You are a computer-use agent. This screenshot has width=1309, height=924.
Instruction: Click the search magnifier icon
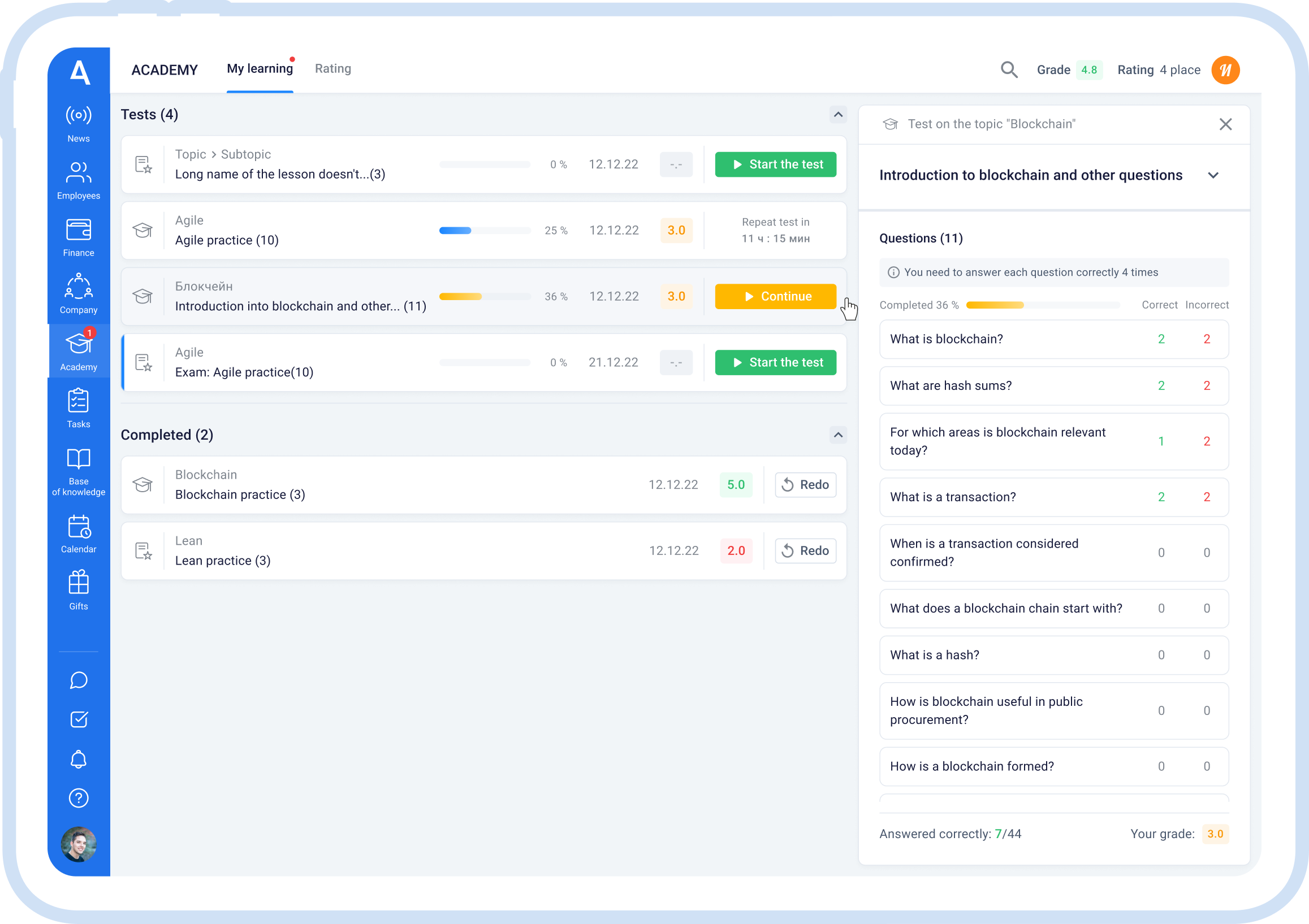(1009, 70)
